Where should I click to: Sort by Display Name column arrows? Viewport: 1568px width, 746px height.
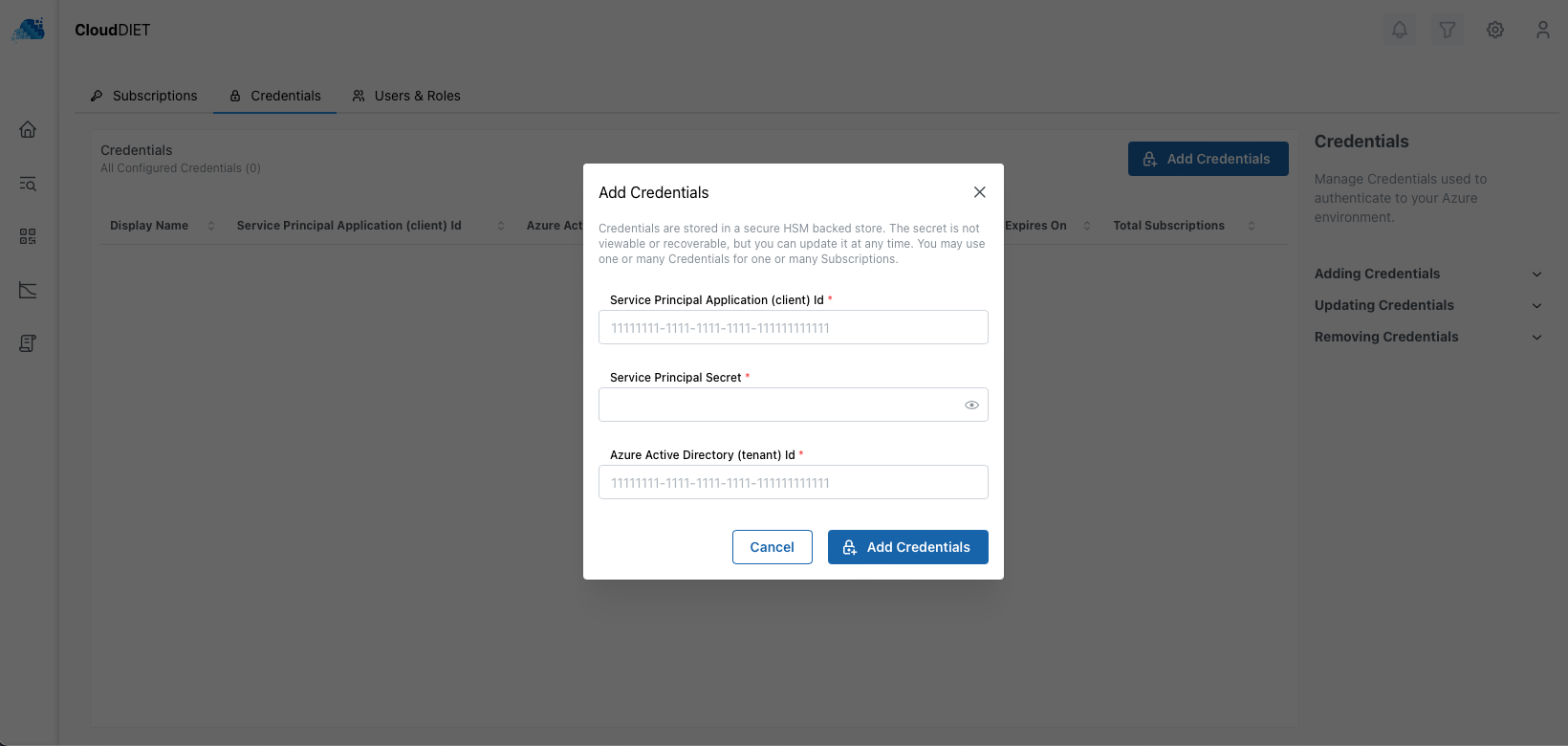pos(211,226)
